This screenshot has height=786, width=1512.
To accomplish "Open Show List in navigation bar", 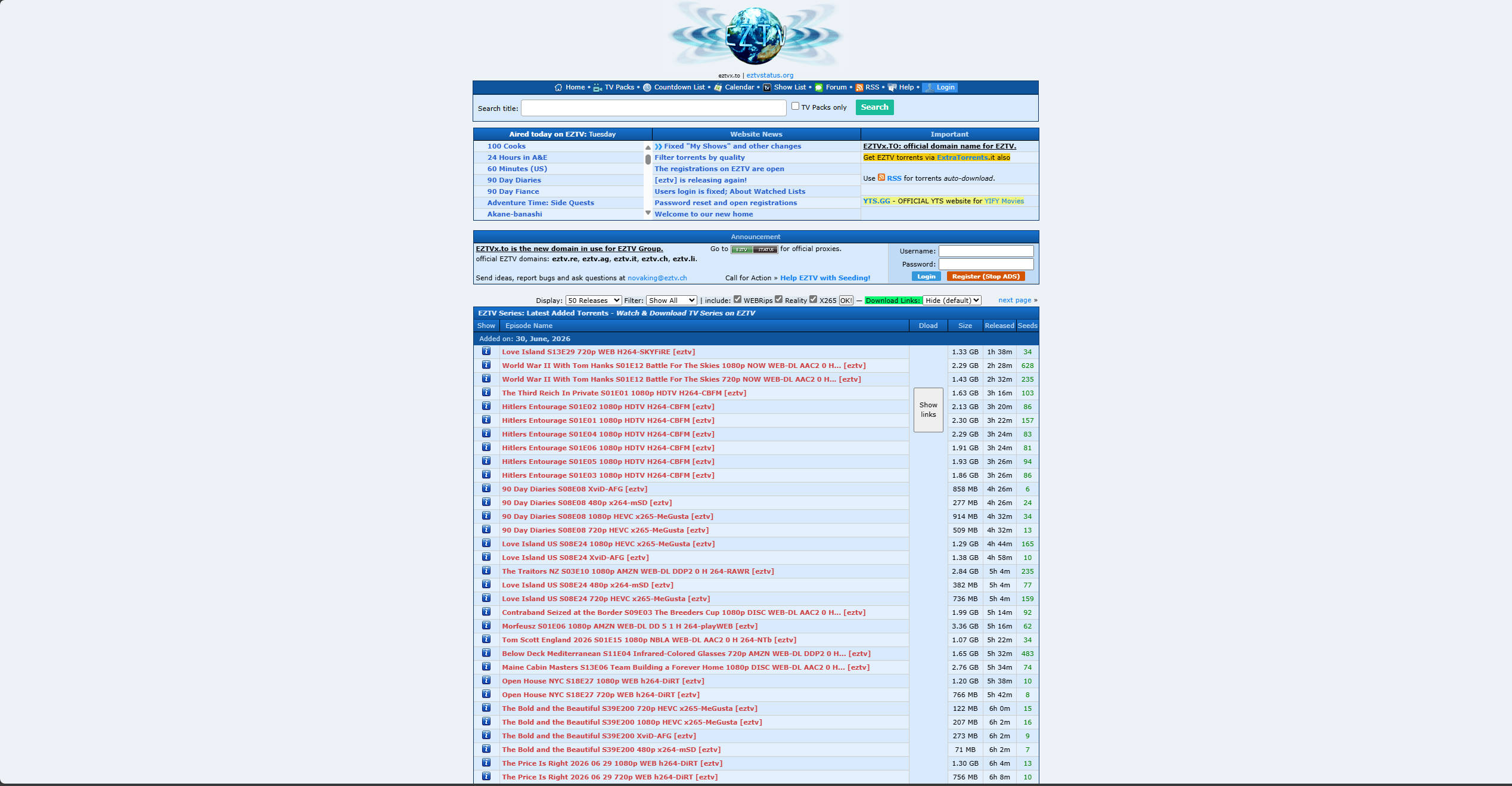I will [x=790, y=87].
